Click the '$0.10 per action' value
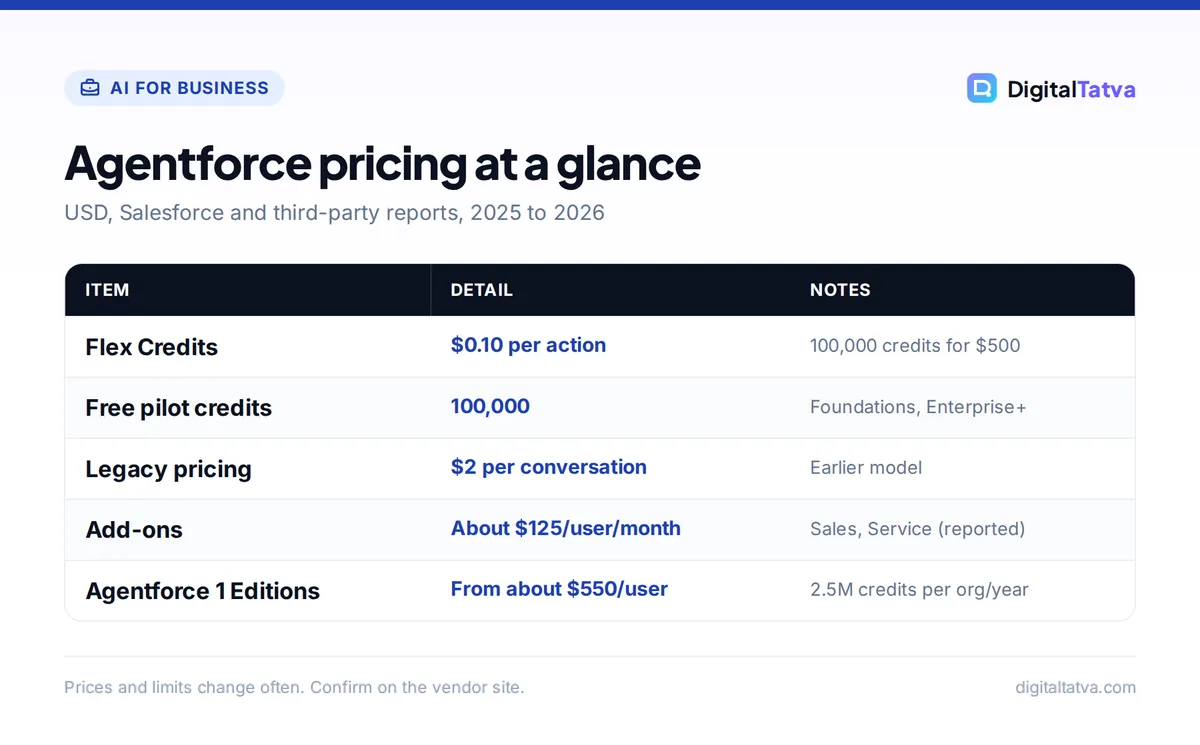1200x745 pixels. pyautogui.click(x=528, y=345)
